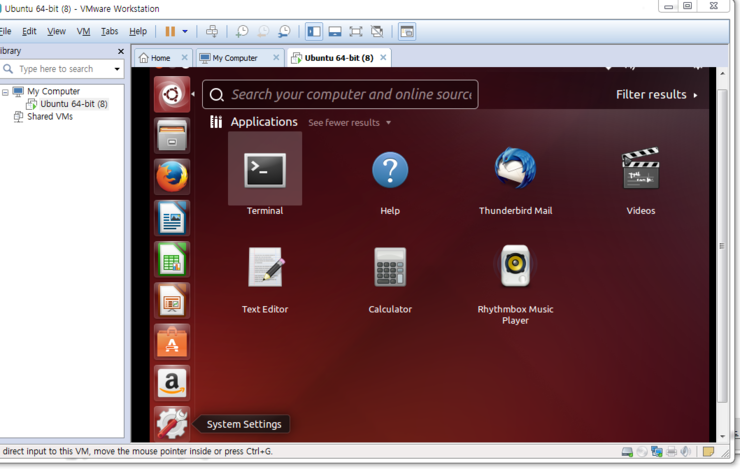Image resolution: width=740 pixels, height=469 pixels.
Task: Select Shared VMs in library tree
Action: pos(50,117)
